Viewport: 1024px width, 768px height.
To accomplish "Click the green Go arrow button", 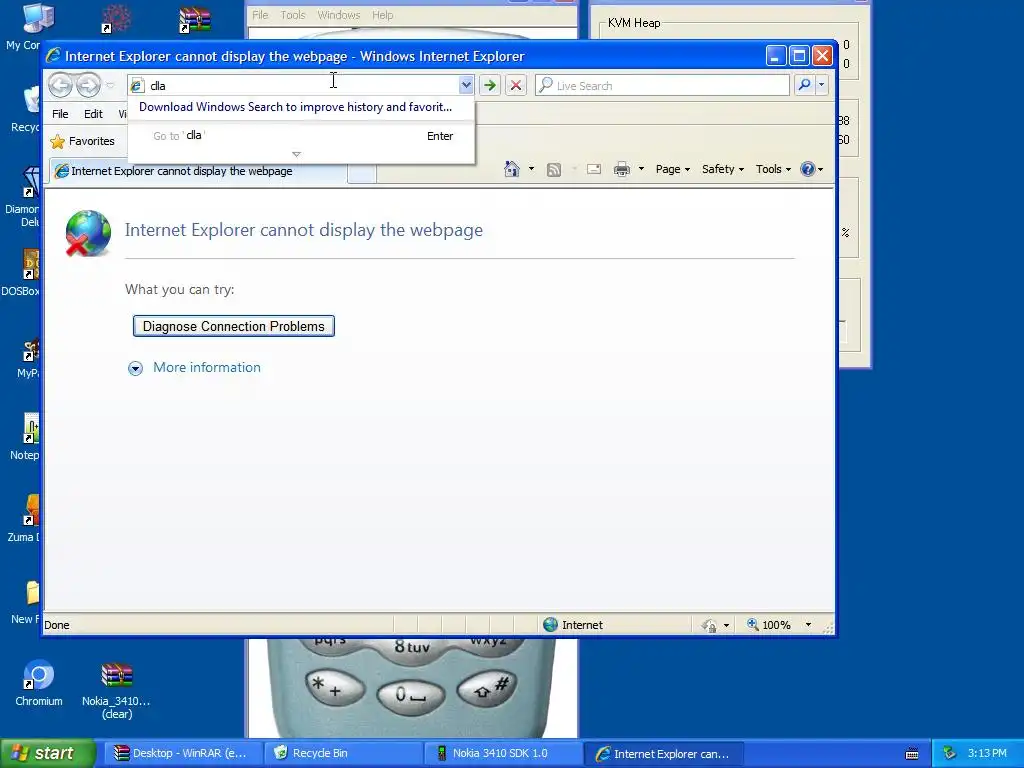I will click(489, 86).
